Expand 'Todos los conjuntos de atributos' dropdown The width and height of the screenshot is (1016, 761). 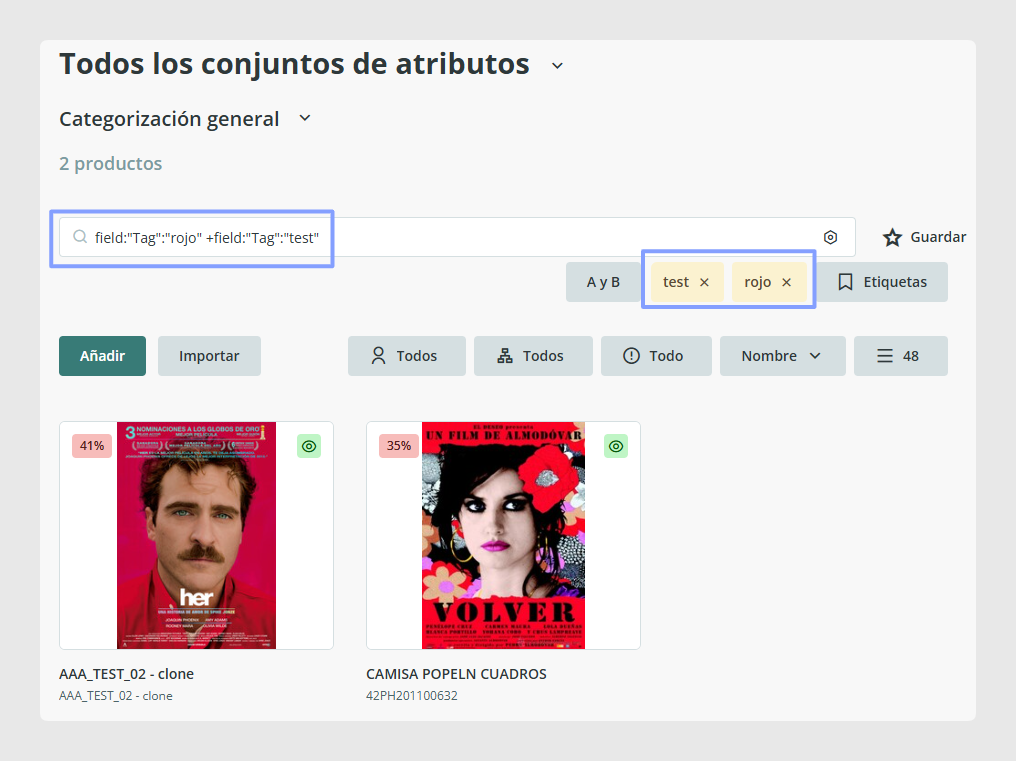pyautogui.click(x=557, y=65)
